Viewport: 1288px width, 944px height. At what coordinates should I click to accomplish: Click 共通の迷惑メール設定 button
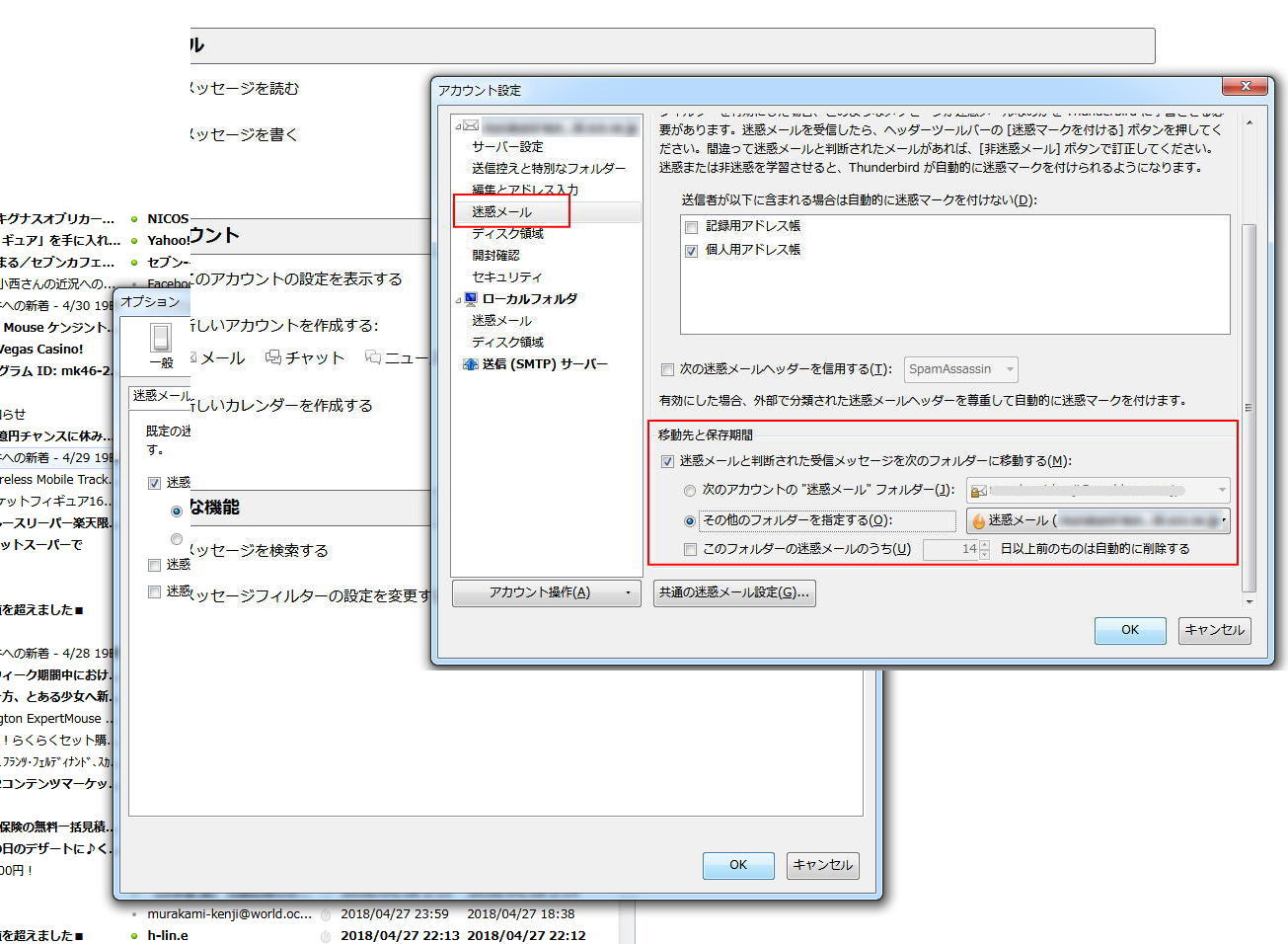tap(734, 592)
